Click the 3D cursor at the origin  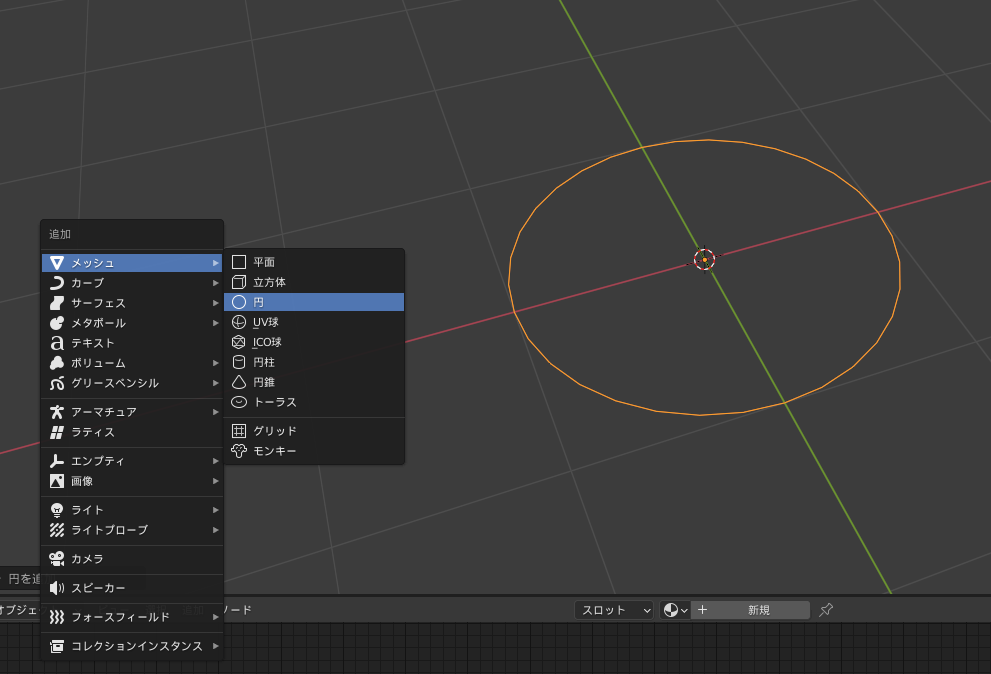coord(705,259)
